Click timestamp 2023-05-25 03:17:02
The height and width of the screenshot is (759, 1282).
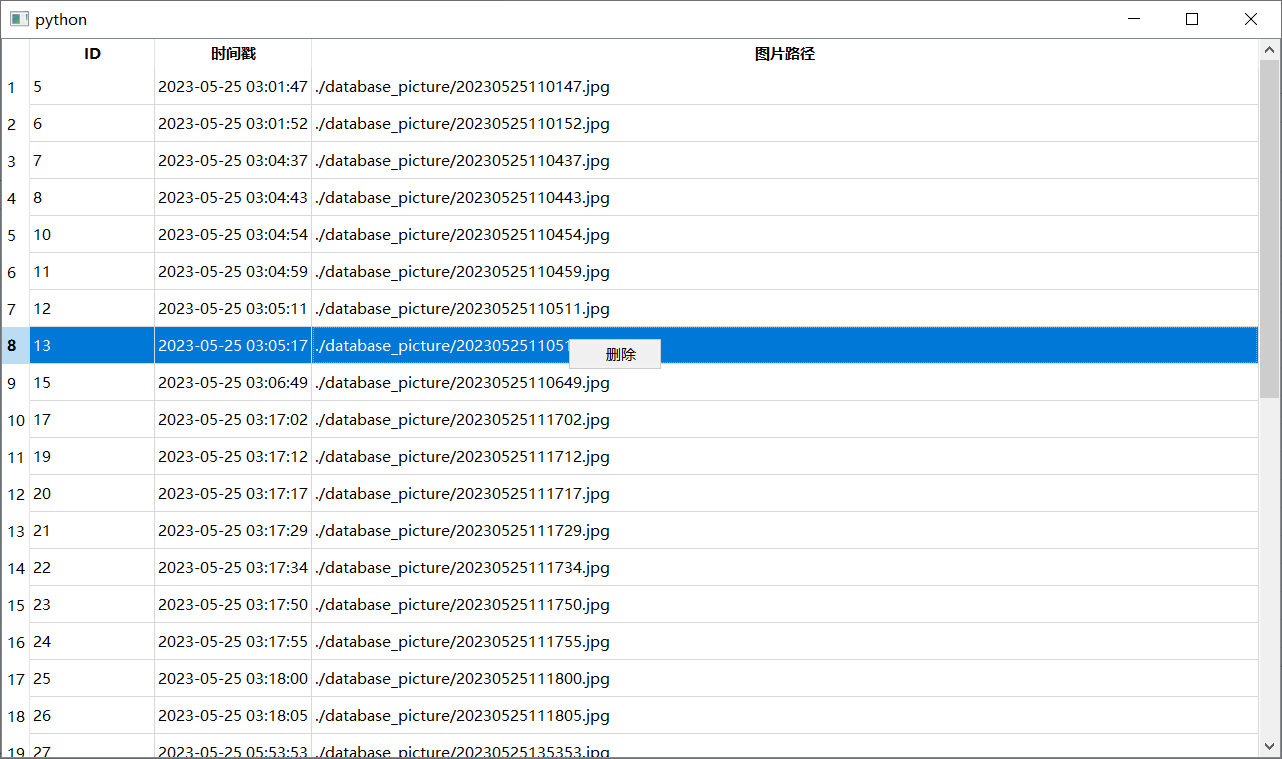pyautogui.click(x=233, y=420)
